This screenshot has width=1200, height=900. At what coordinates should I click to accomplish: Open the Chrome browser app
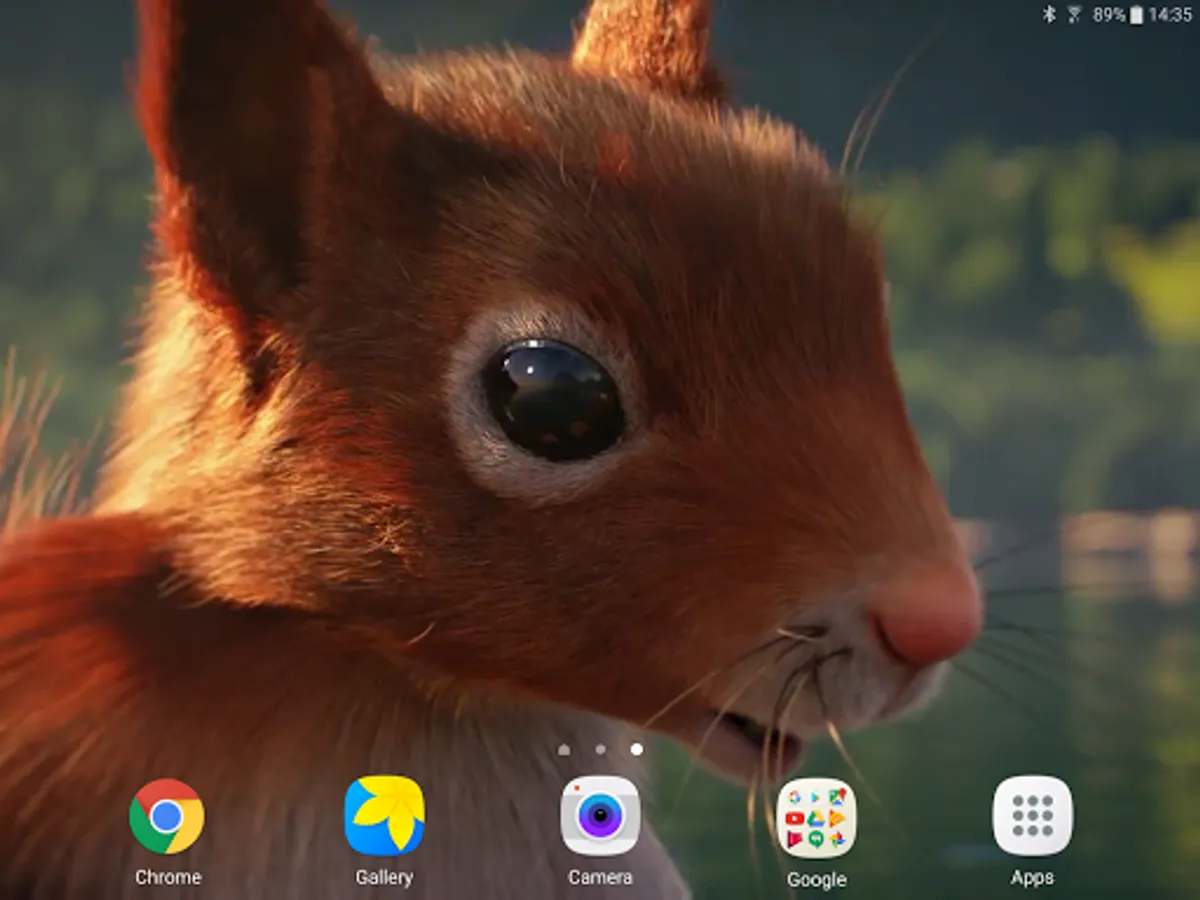click(x=167, y=816)
